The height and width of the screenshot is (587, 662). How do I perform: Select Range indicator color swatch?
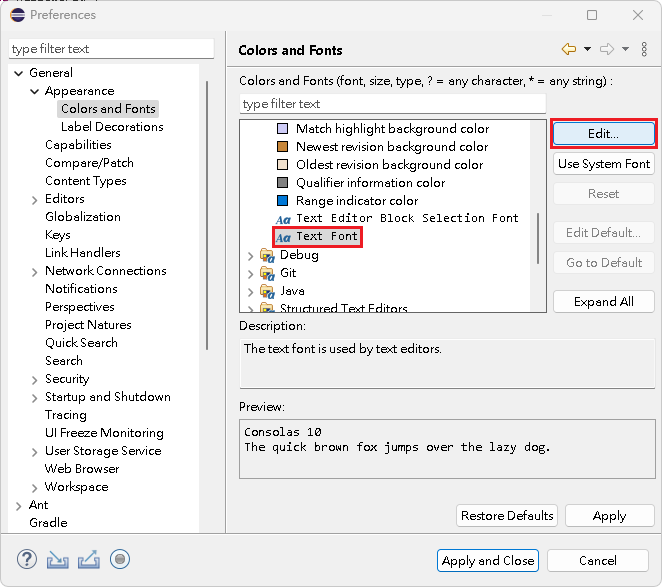click(x=282, y=201)
